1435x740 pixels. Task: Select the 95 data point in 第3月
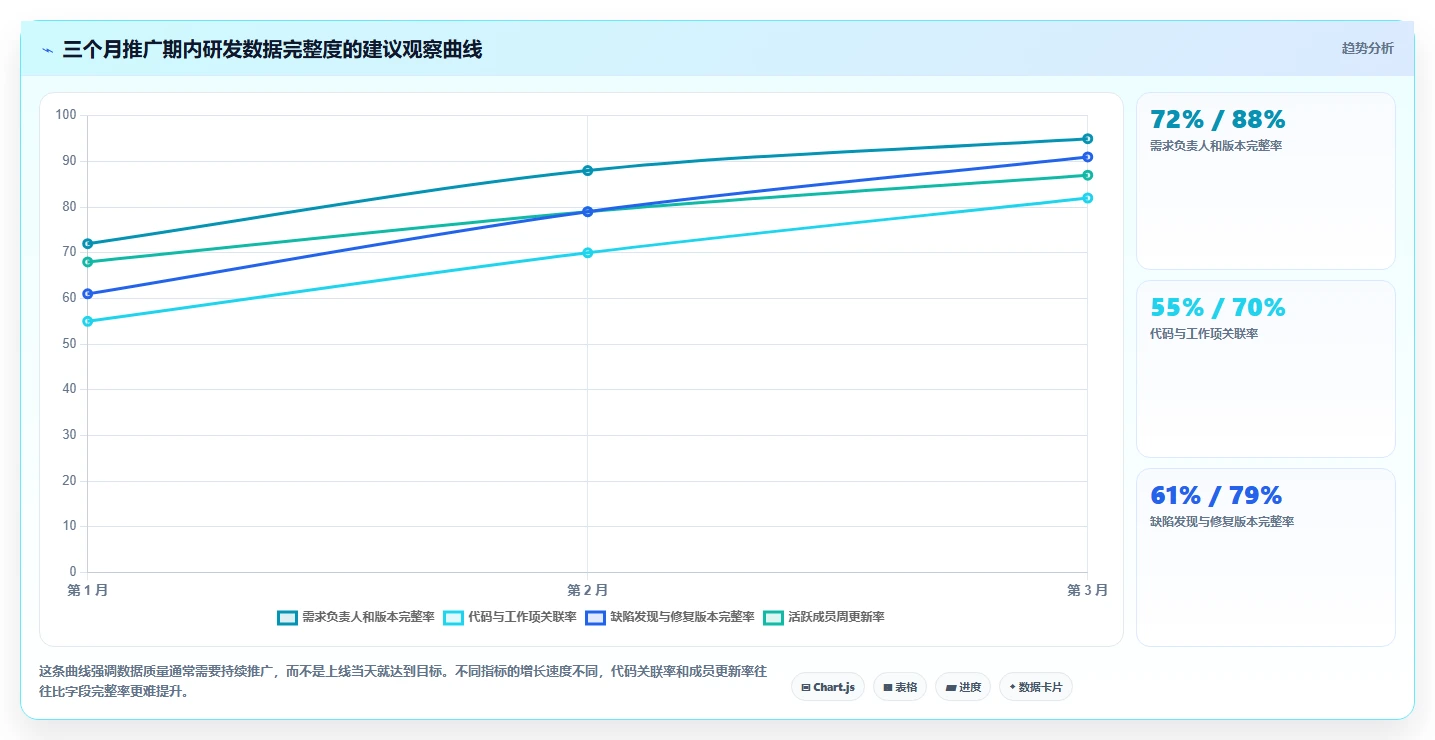pos(1088,139)
